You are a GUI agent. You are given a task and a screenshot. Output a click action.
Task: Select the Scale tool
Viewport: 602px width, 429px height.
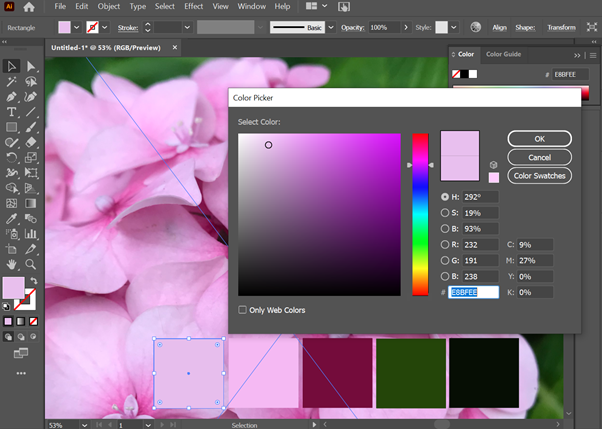click(x=31, y=157)
